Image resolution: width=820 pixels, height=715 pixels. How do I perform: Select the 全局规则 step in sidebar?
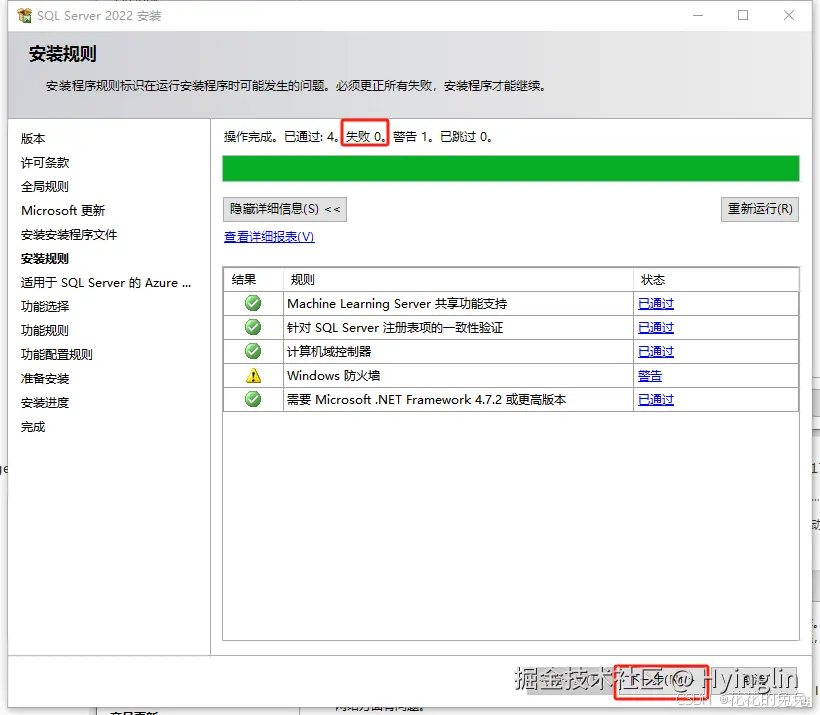coord(45,187)
